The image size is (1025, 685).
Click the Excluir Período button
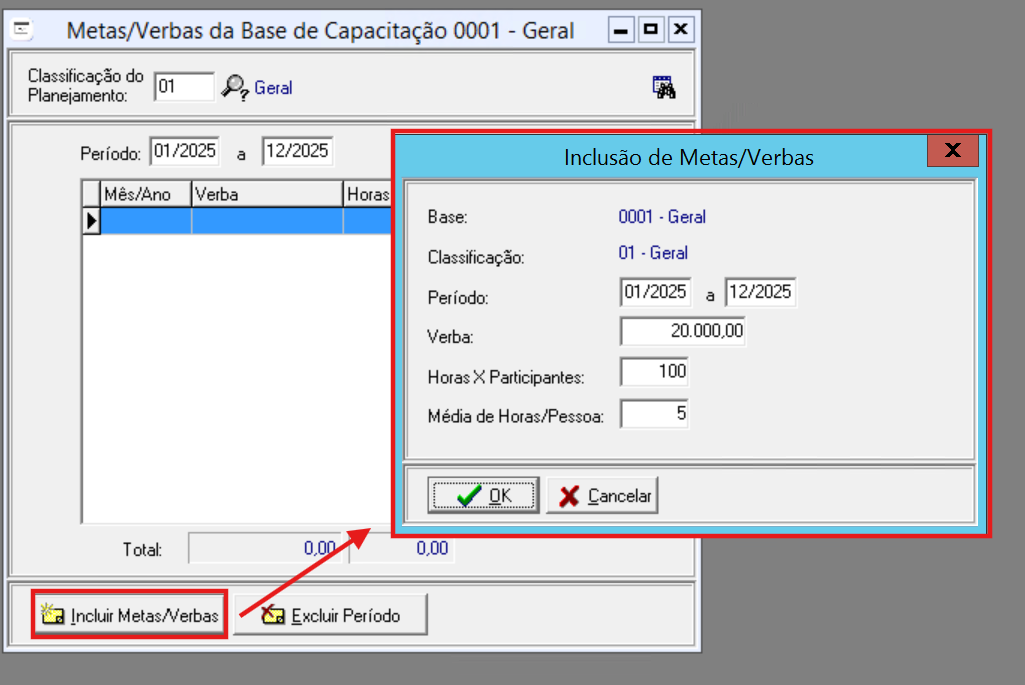pos(331,616)
